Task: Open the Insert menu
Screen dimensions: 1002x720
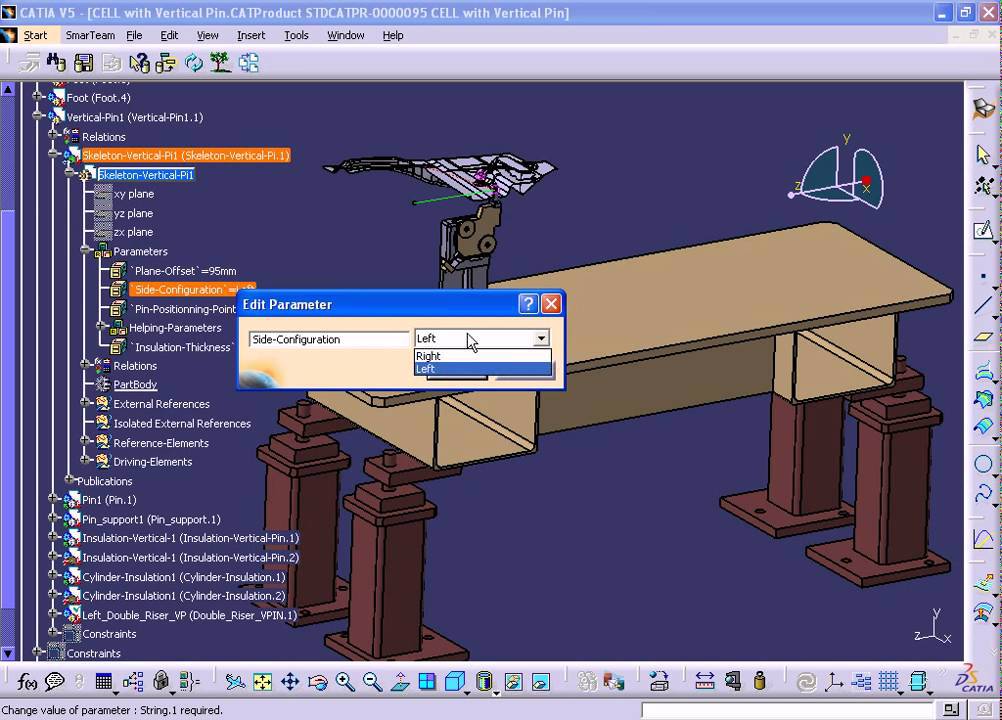Action: coord(250,35)
